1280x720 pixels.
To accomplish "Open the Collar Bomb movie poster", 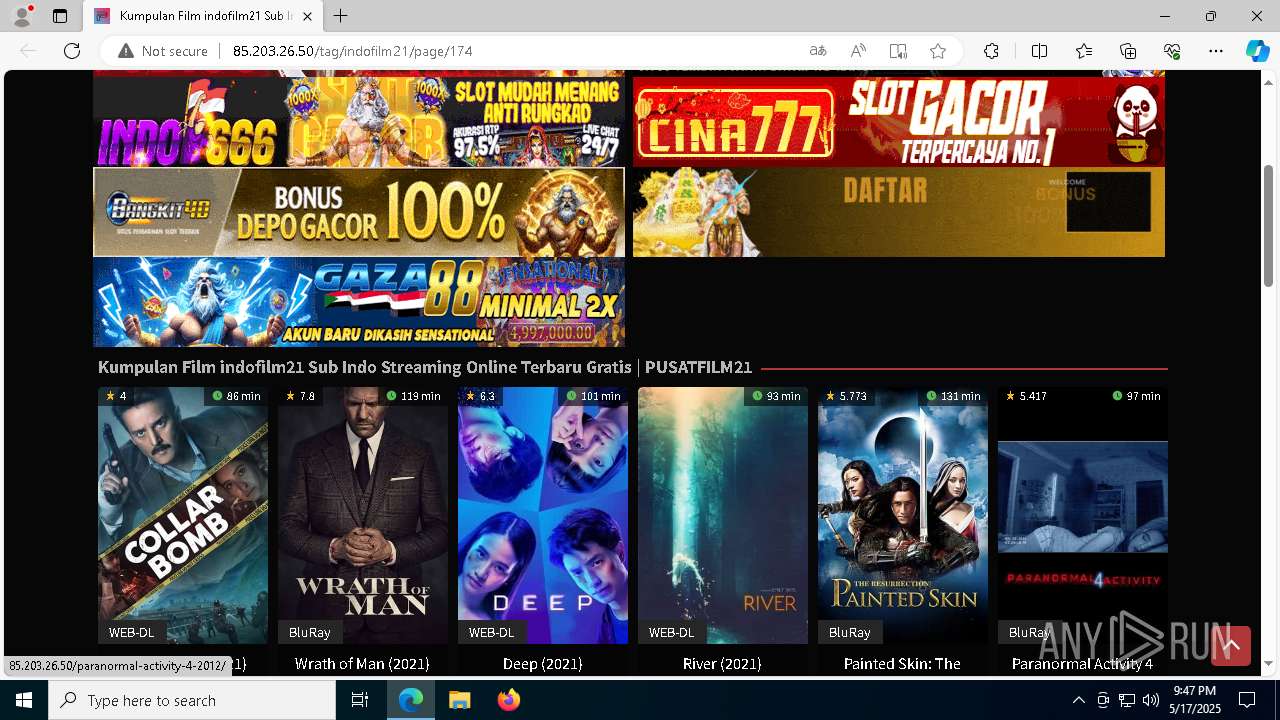I will pyautogui.click(x=183, y=515).
